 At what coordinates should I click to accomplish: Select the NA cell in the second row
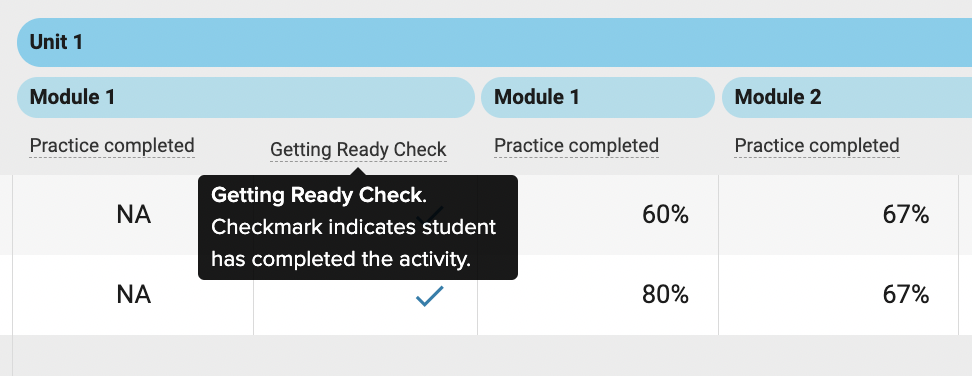coord(133,295)
